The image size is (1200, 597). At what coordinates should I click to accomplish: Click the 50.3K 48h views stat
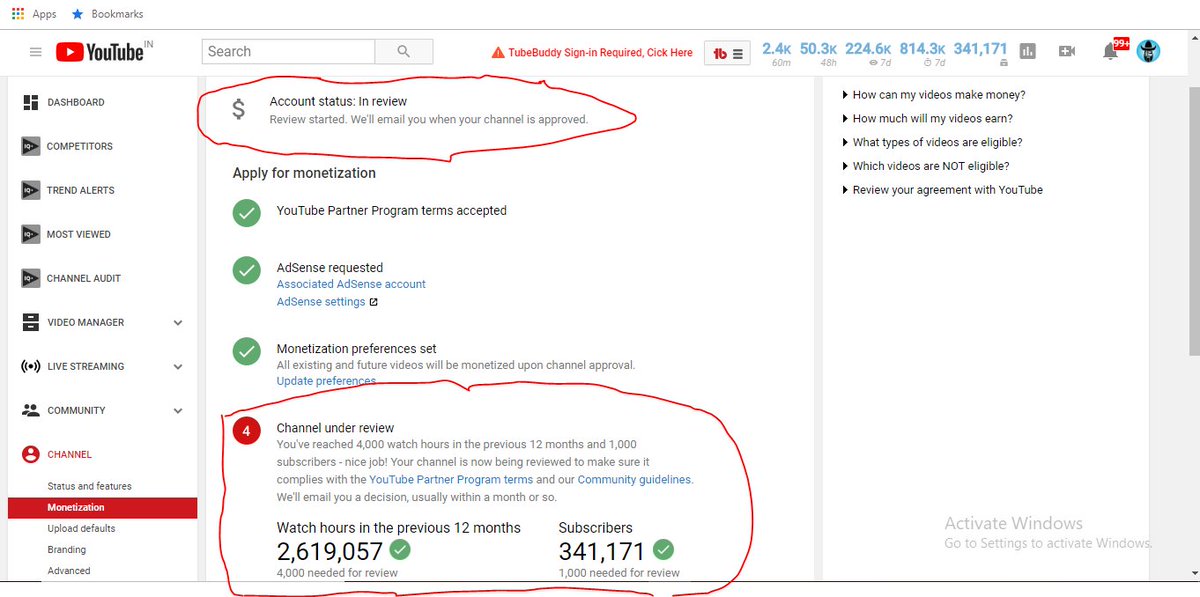pos(818,53)
